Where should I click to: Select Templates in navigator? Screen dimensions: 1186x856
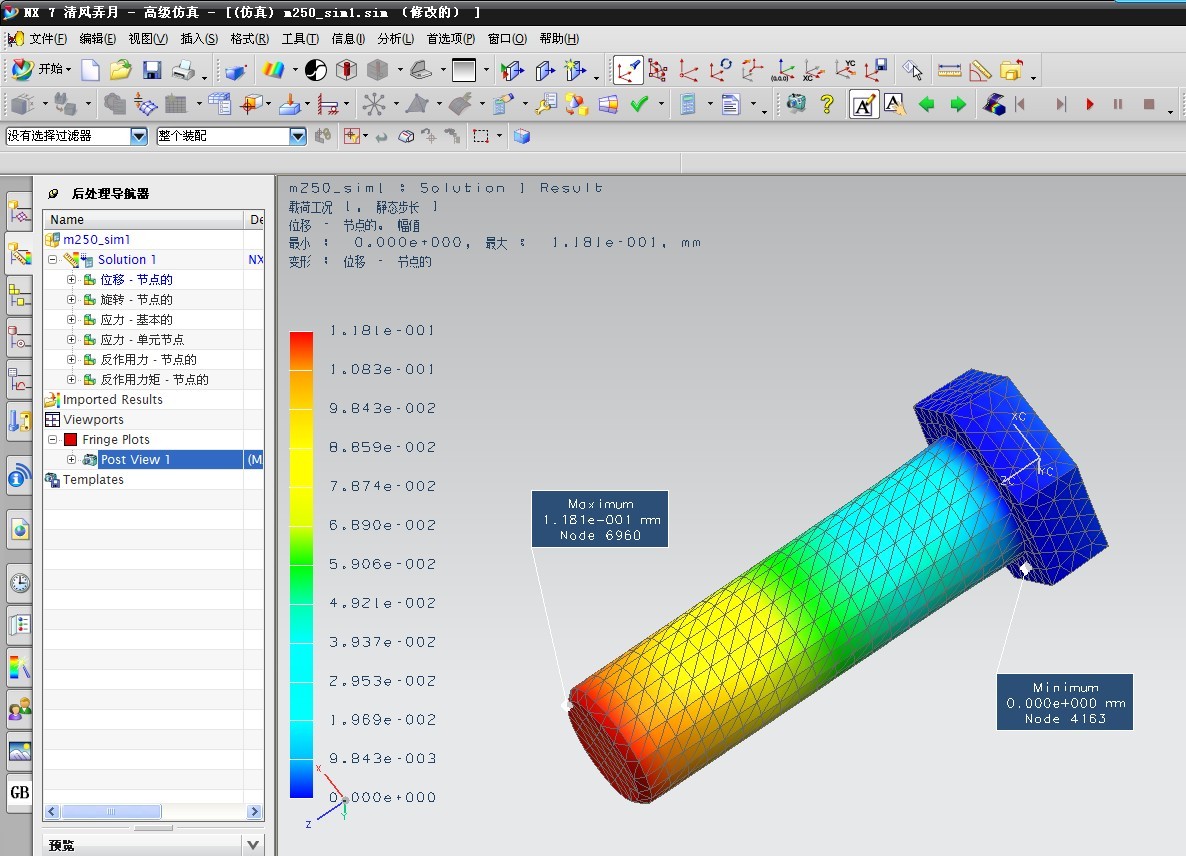(x=93, y=479)
